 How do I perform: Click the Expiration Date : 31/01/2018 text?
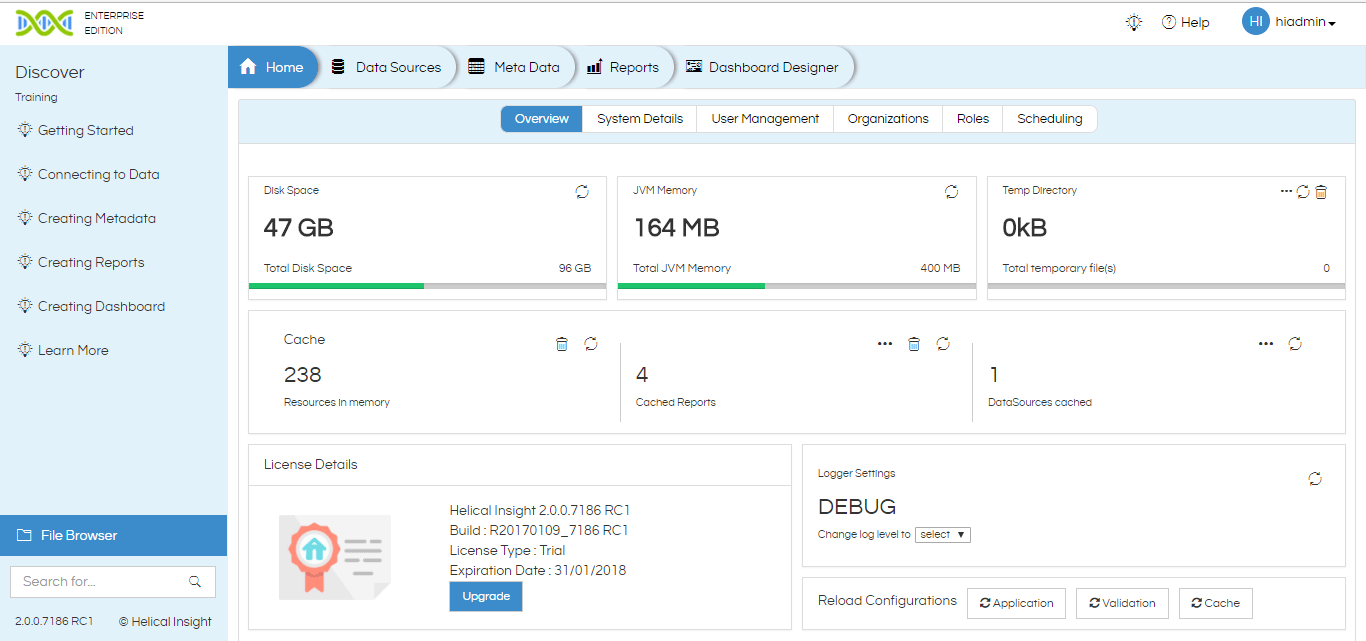(538, 570)
